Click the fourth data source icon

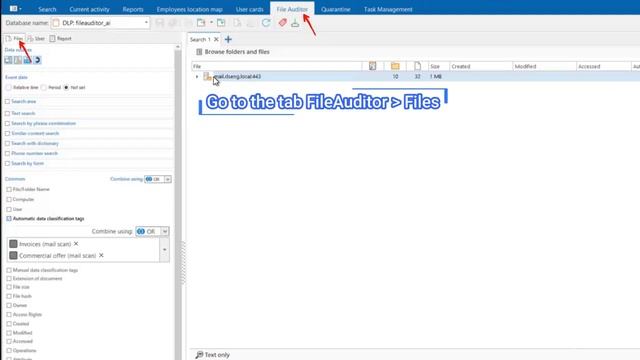(37, 60)
